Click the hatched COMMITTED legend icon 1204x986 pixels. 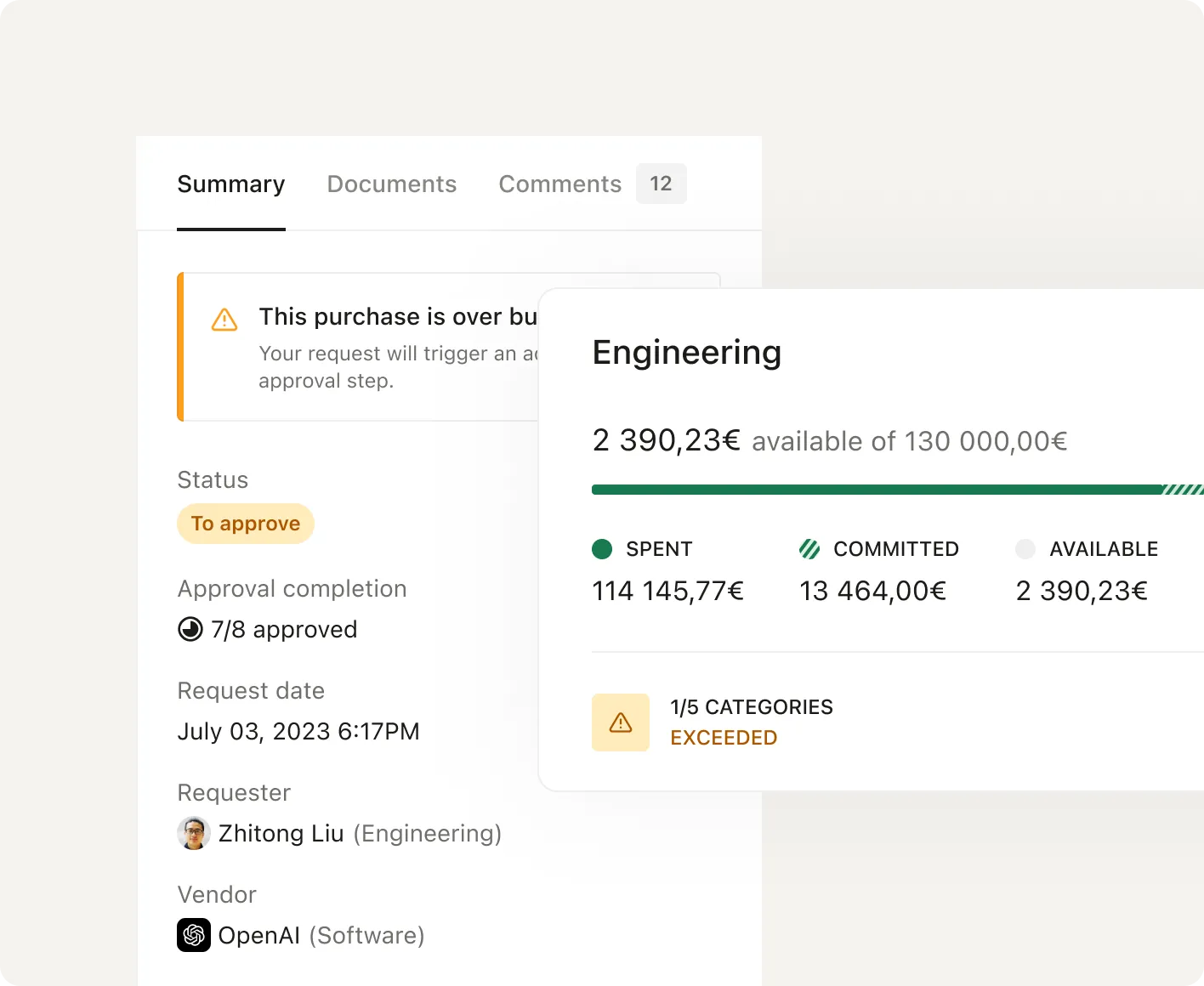(x=809, y=549)
